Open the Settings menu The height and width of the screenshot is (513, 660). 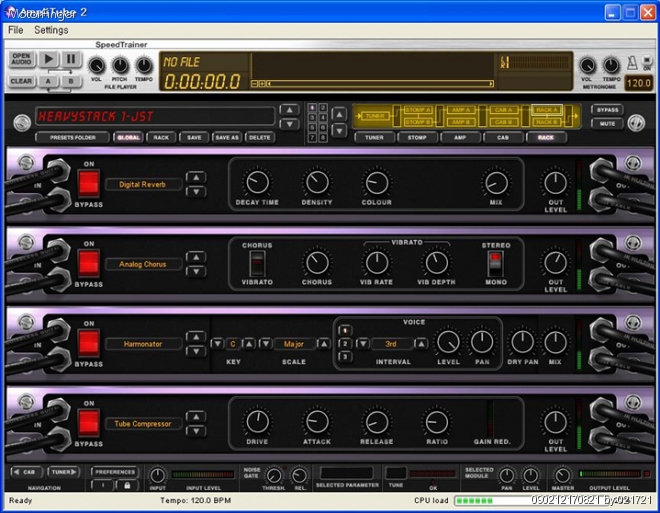pos(51,30)
